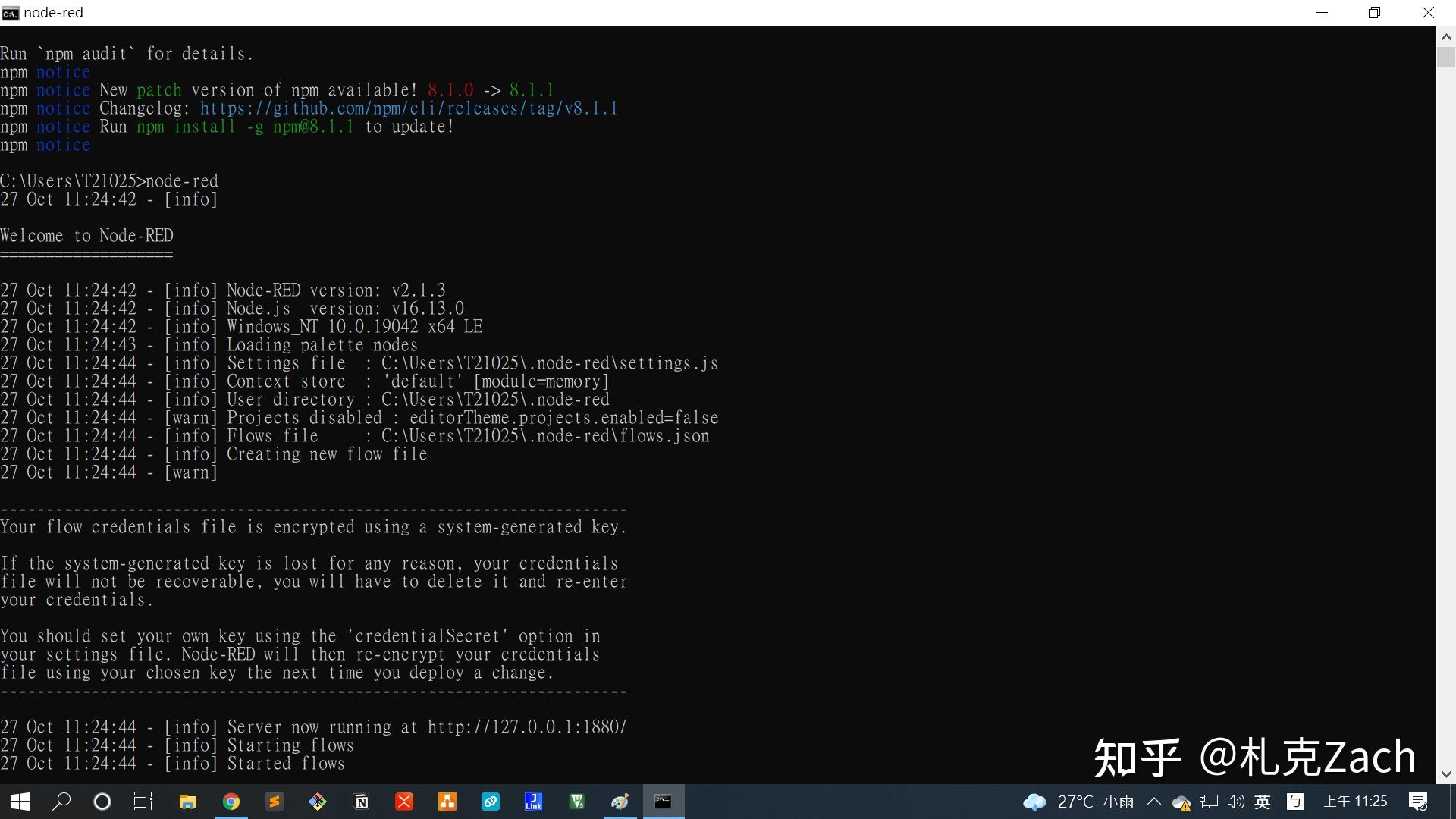1456x819 pixels.
Task: Open the J-Link app in taskbar
Action: coord(533,802)
